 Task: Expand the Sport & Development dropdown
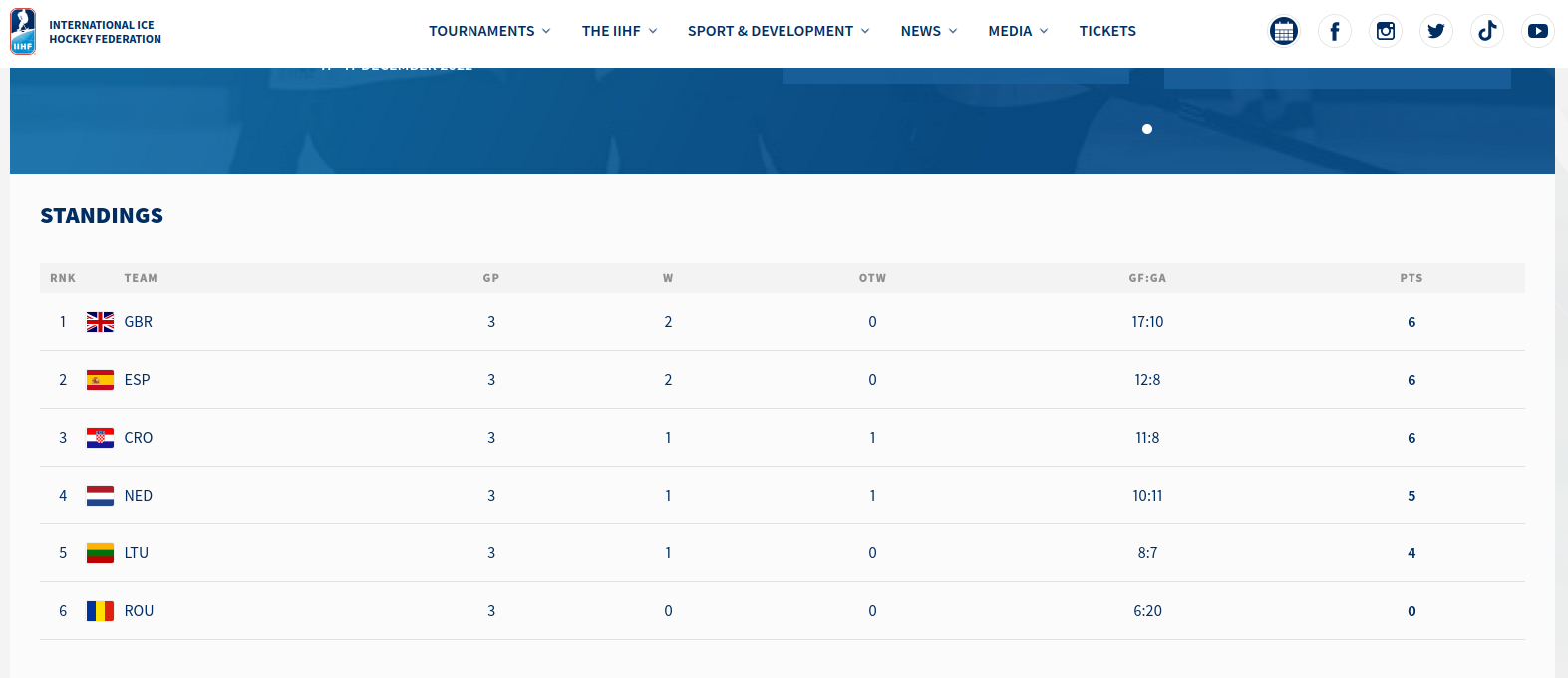click(x=779, y=31)
